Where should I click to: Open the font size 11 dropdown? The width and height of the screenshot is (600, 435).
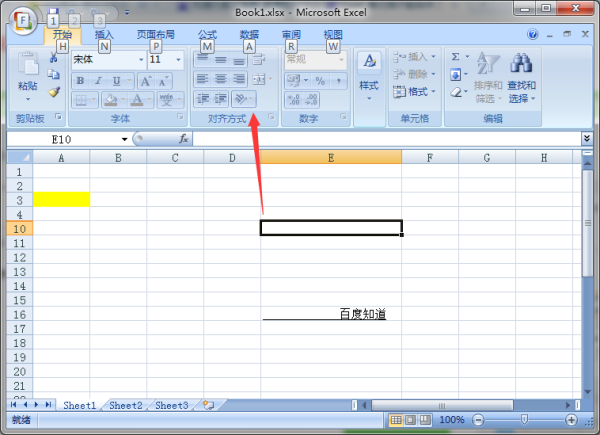click(178, 60)
